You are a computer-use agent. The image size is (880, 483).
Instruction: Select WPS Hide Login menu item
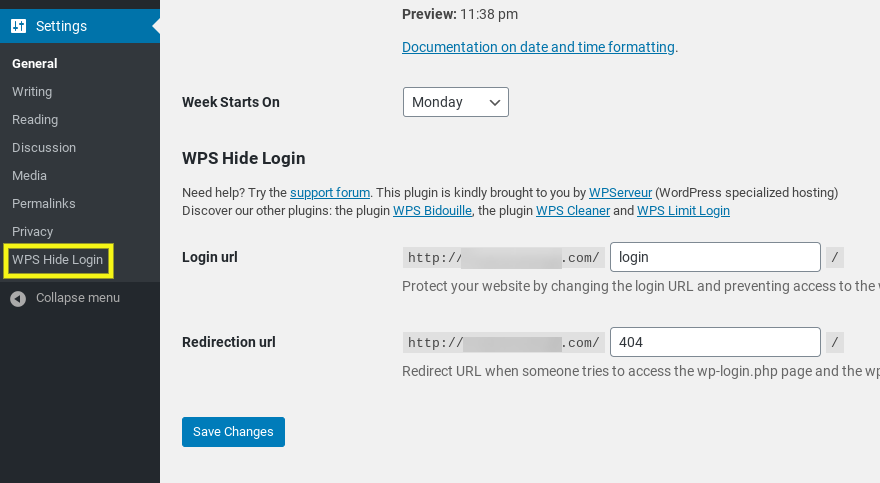pos(58,260)
